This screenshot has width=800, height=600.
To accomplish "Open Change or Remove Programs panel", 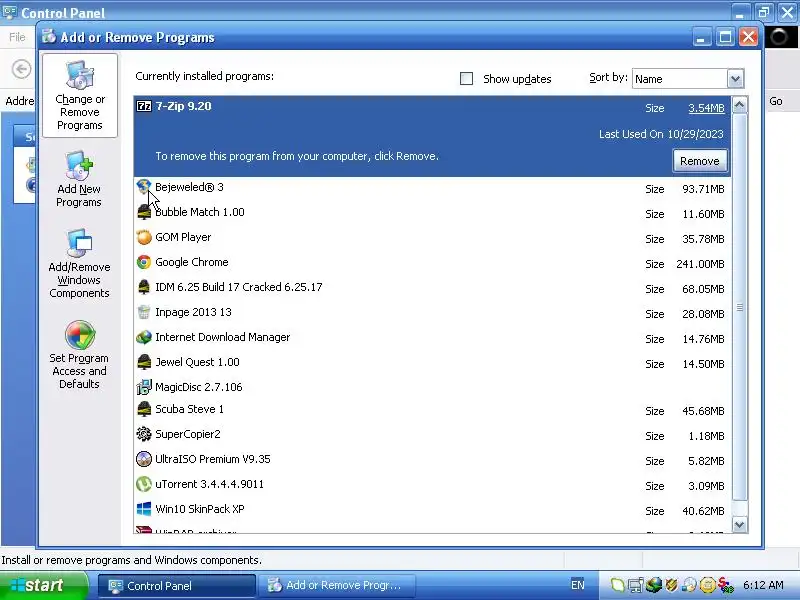I will [80, 96].
